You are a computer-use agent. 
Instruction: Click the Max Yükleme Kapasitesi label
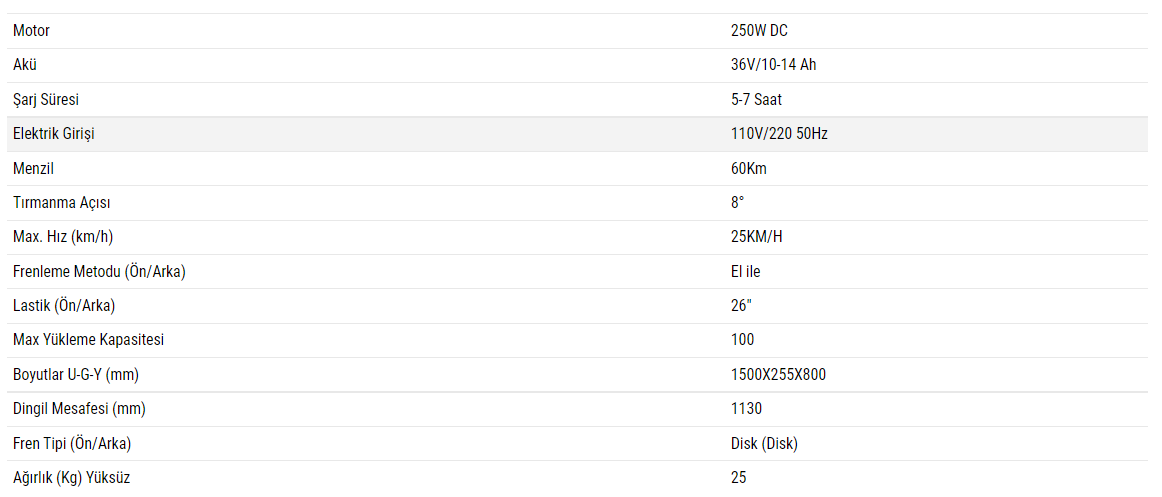88,340
